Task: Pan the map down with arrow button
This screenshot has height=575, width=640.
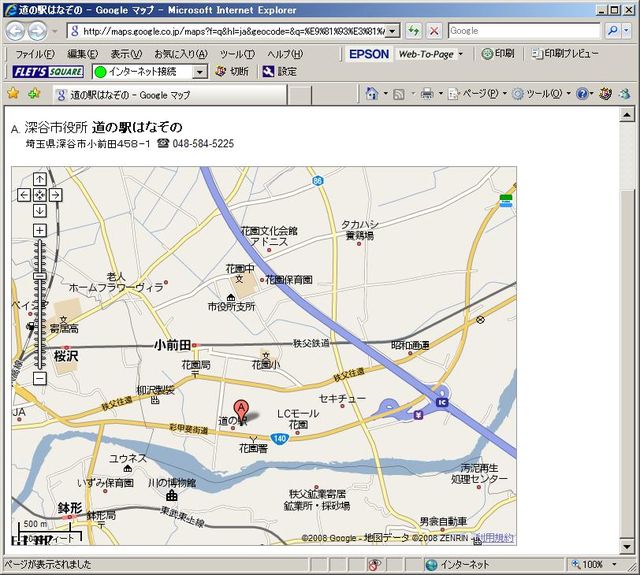Action: [40, 210]
